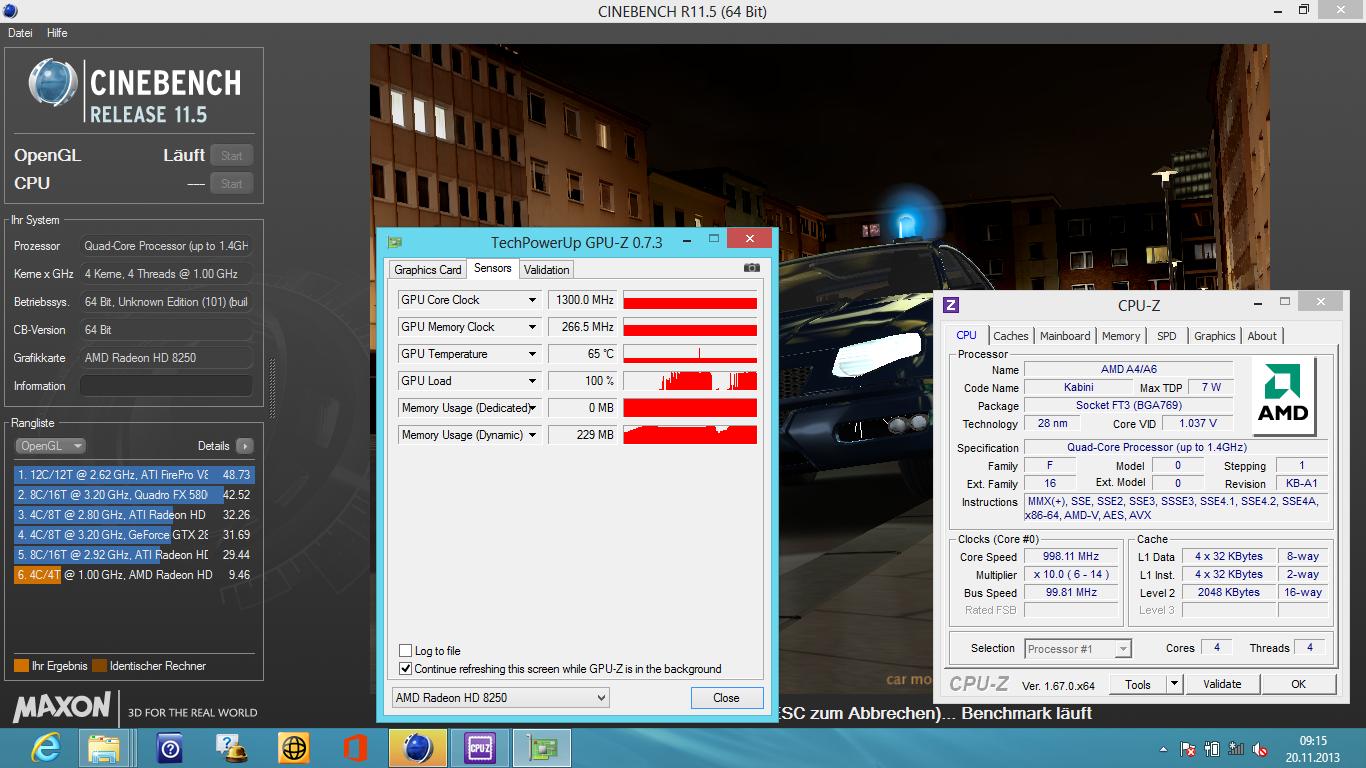Click the GPU-Z screenshot camera icon
This screenshot has width=1366, height=768.
(752, 268)
